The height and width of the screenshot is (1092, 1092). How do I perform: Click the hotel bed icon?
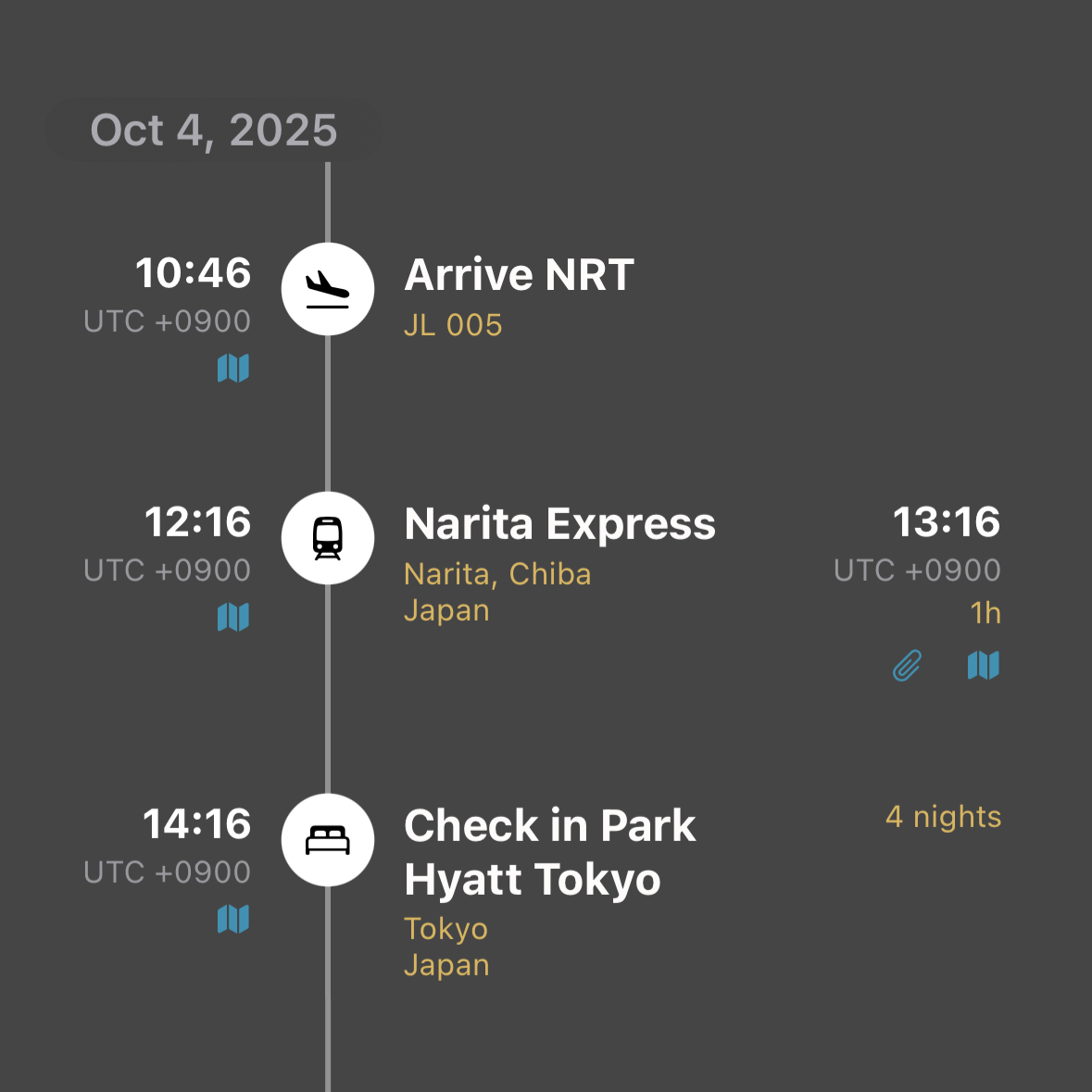pyautogui.click(x=328, y=840)
